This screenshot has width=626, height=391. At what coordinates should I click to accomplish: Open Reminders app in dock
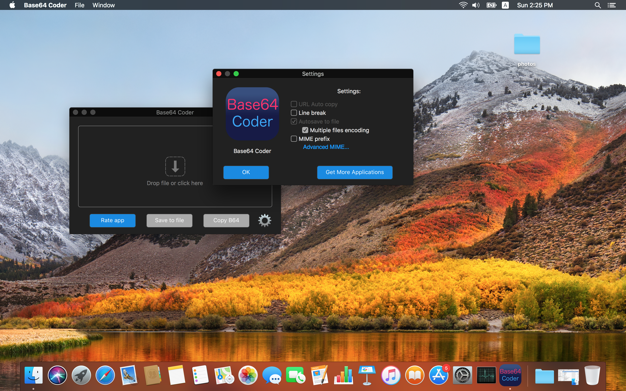point(200,375)
